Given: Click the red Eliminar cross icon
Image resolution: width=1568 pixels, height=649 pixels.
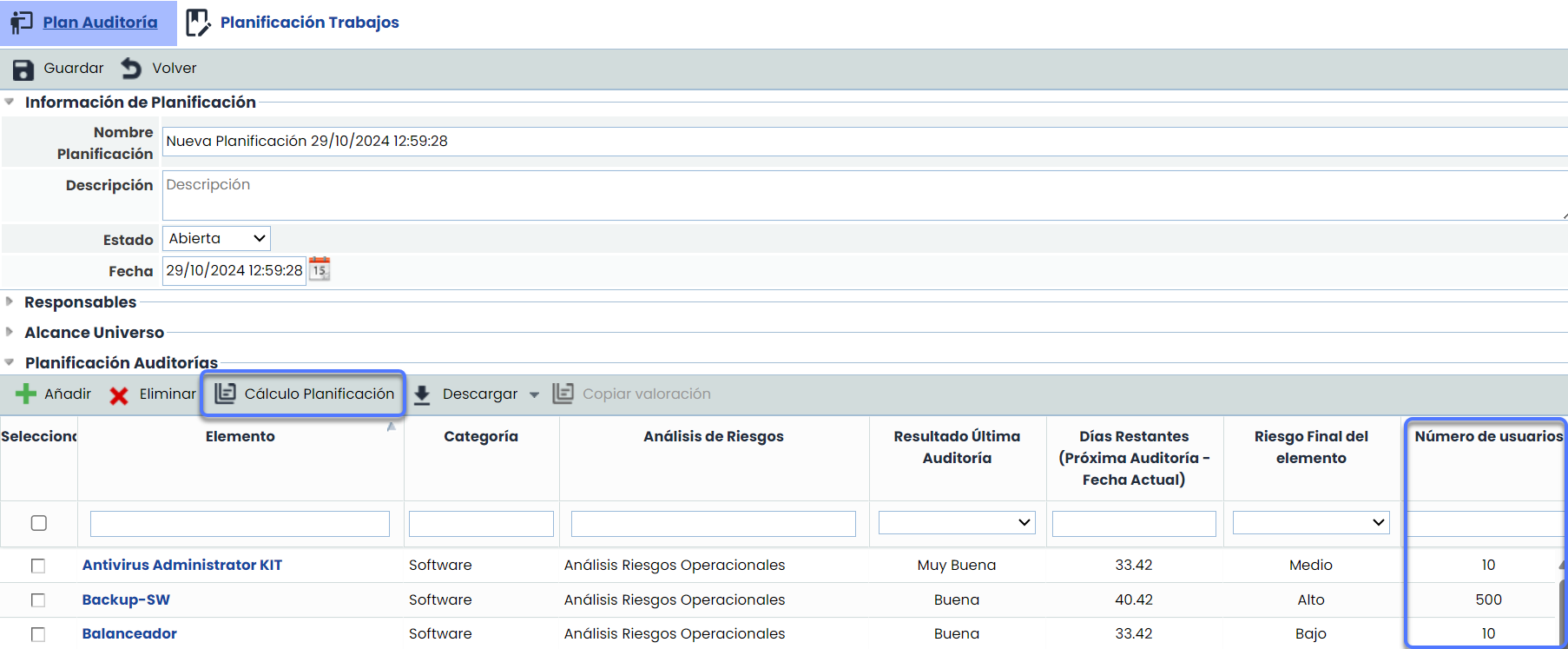Looking at the screenshot, I should pos(119,395).
